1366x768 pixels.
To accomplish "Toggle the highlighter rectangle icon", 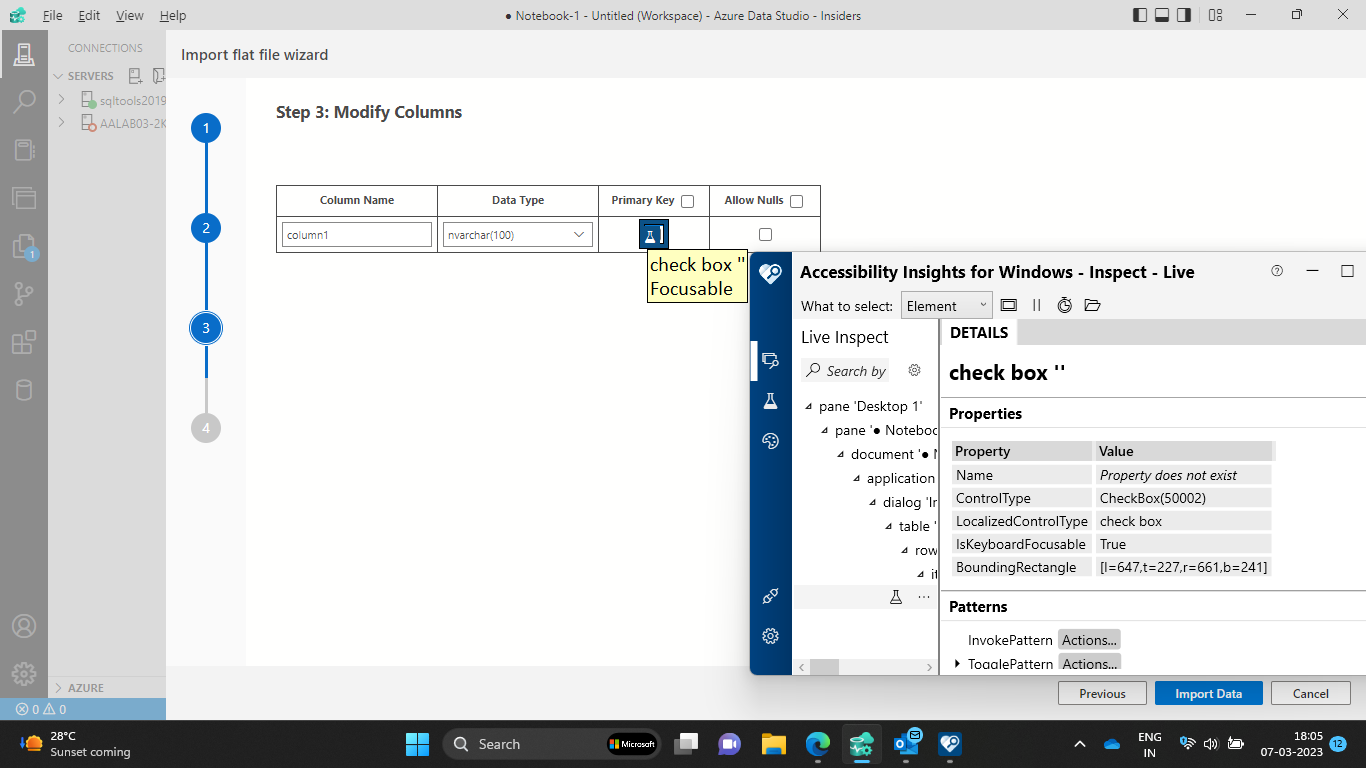I will click(x=1008, y=305).
